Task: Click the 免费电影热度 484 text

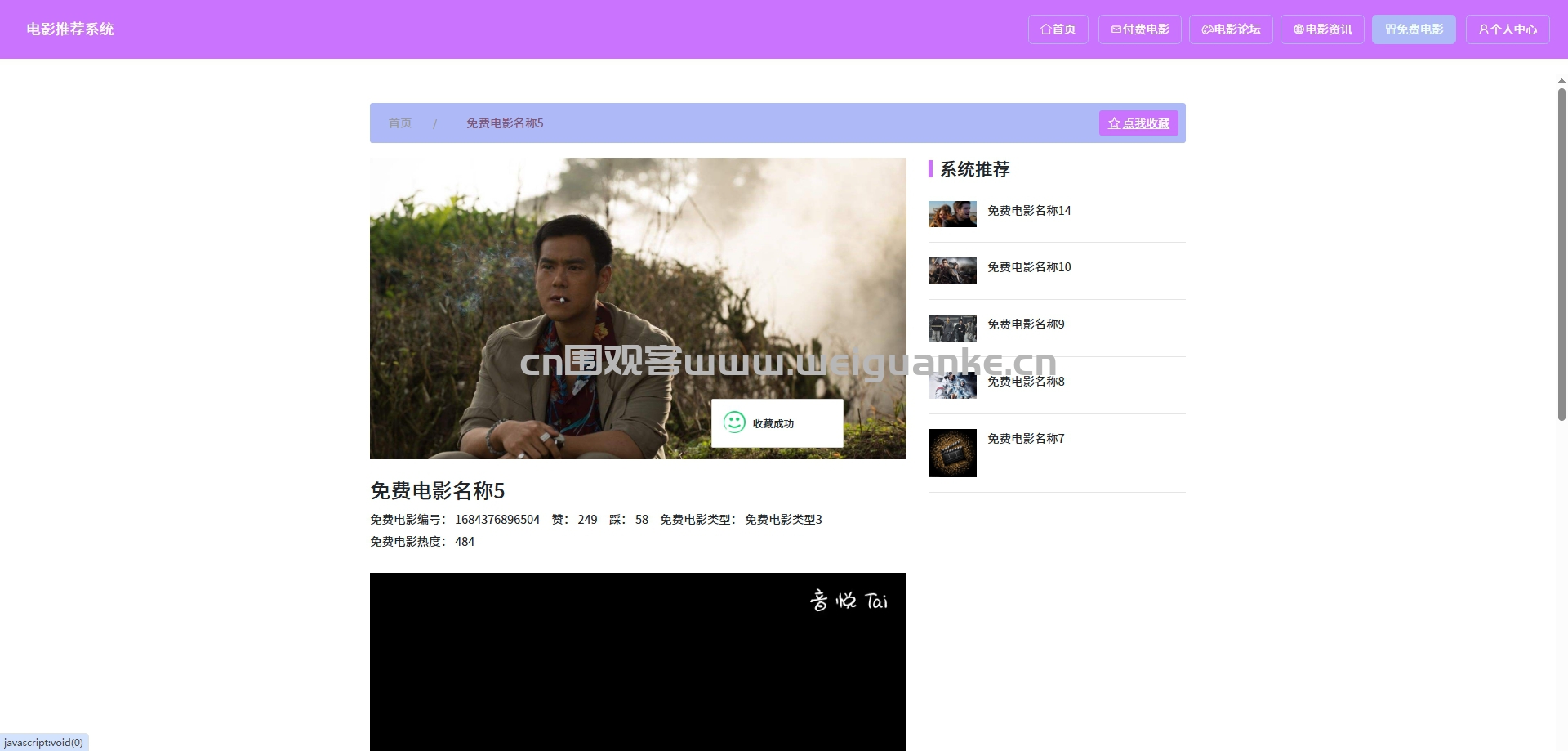Action: (422, 542)
